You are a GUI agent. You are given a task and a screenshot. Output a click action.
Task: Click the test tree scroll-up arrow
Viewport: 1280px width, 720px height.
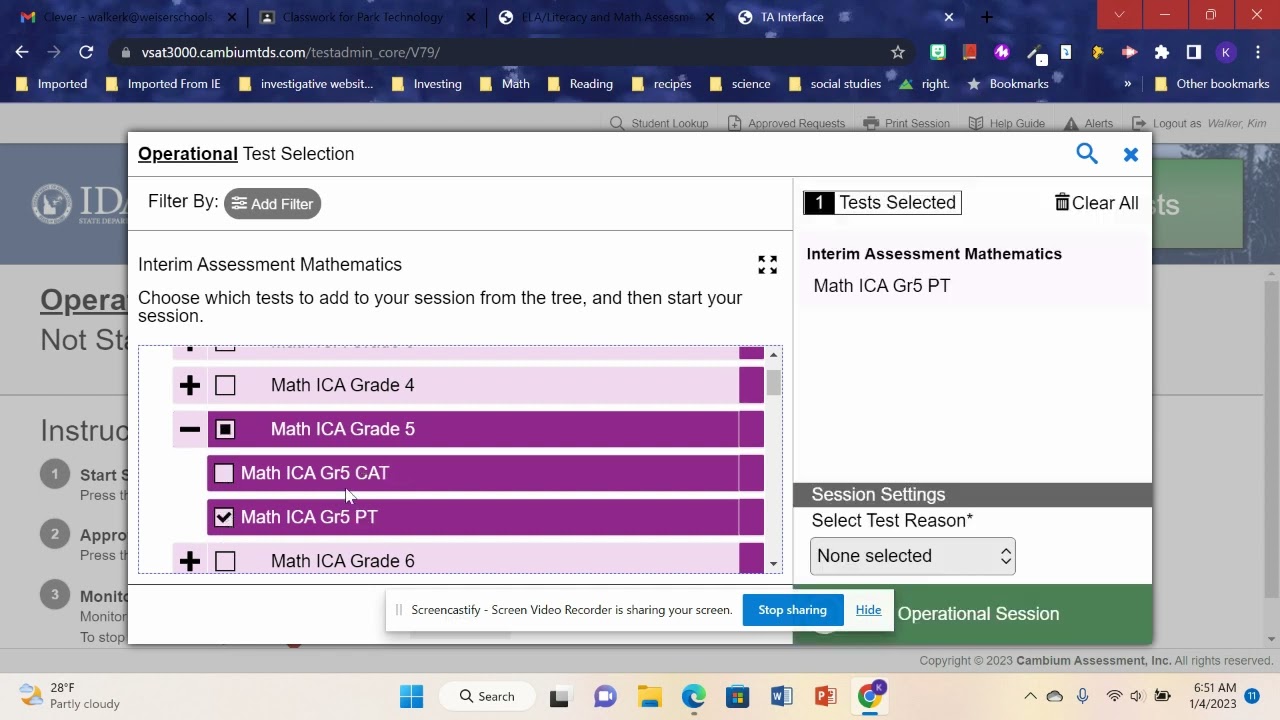point(773,355)
